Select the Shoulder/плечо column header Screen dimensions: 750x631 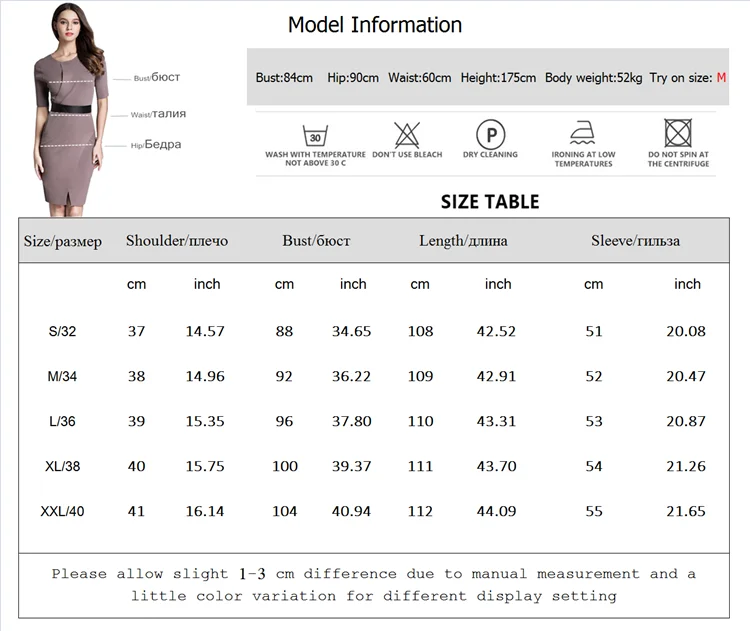tap(177, 241)
